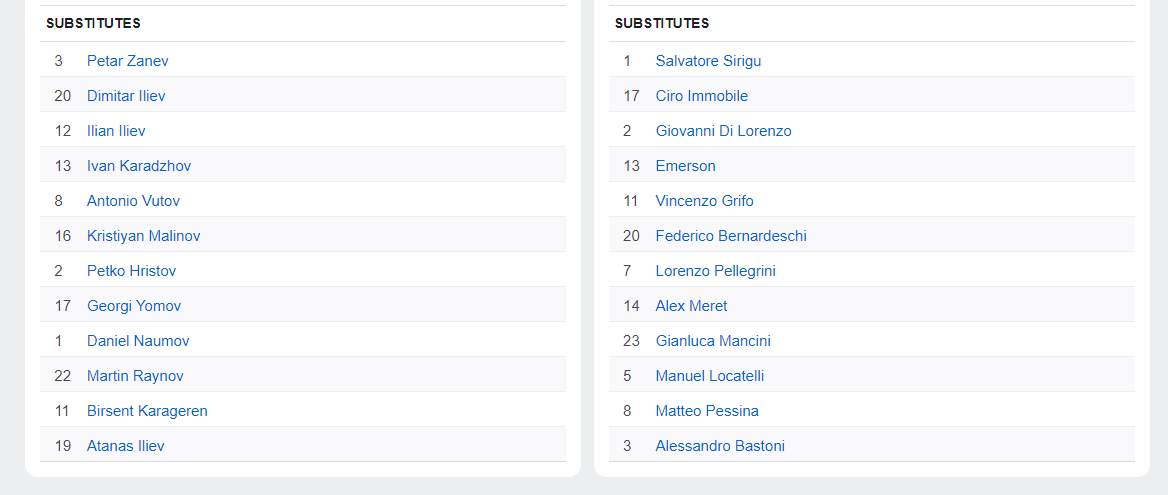Click the Dimitar Iliev link

coord(126,96)
